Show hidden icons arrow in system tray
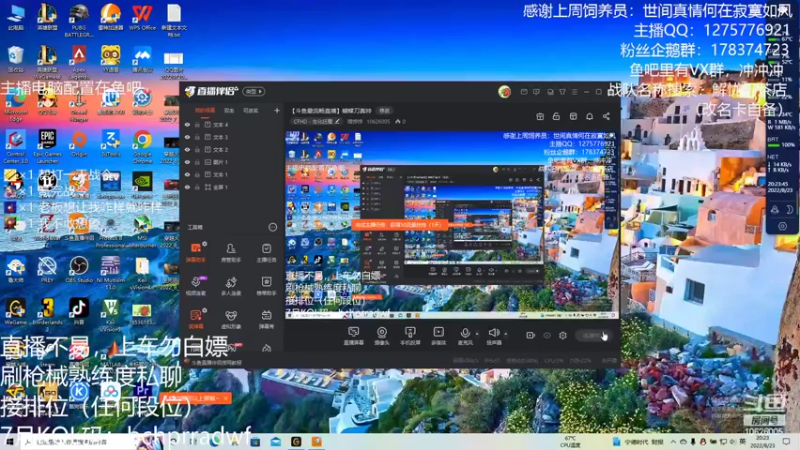Screen dimensions: 800x450 pyautogui.click(x=672, y=442)
